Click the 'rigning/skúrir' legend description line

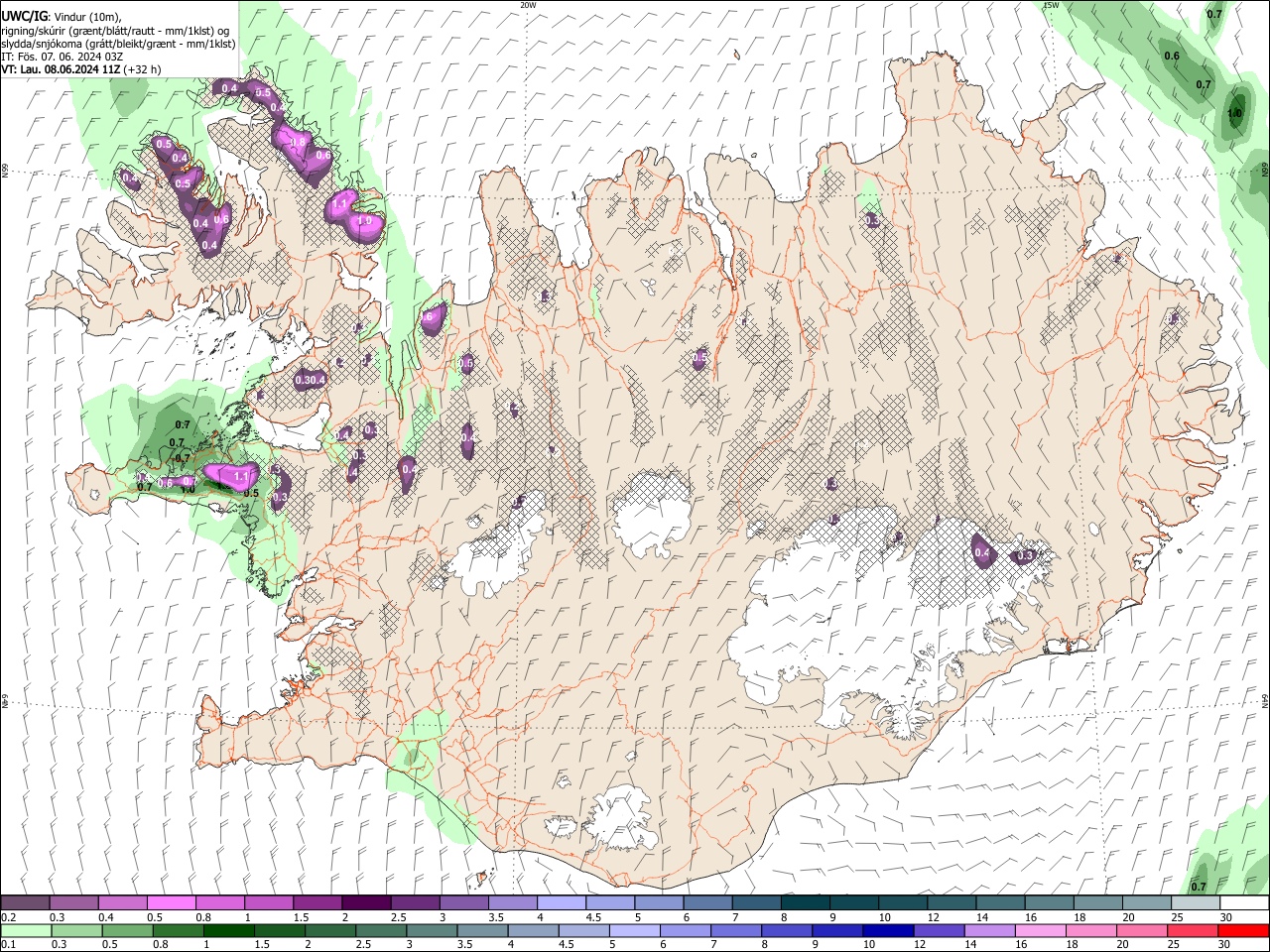pos(118,30)
